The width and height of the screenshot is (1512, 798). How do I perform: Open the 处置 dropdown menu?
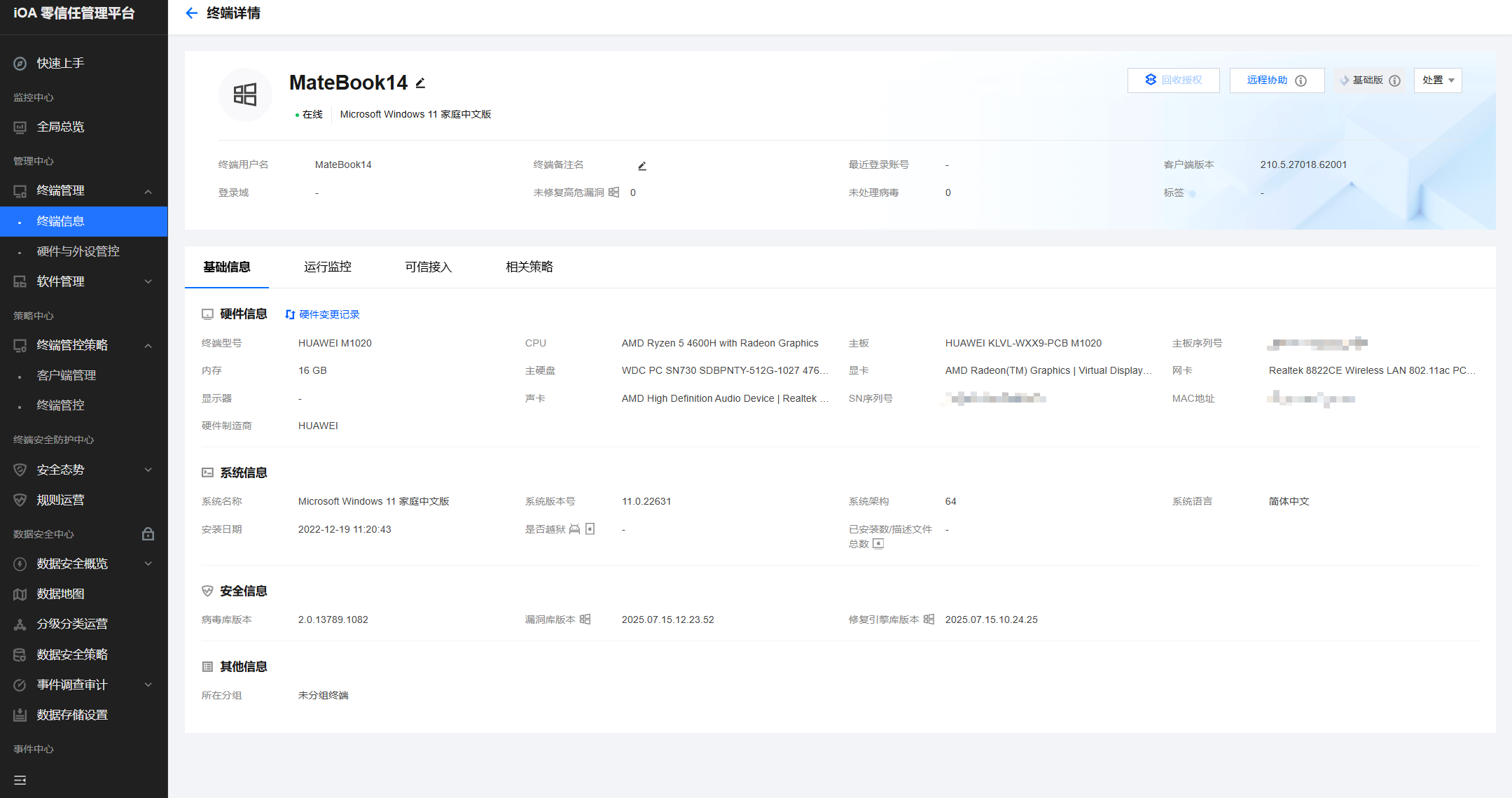coord(1438,80)
